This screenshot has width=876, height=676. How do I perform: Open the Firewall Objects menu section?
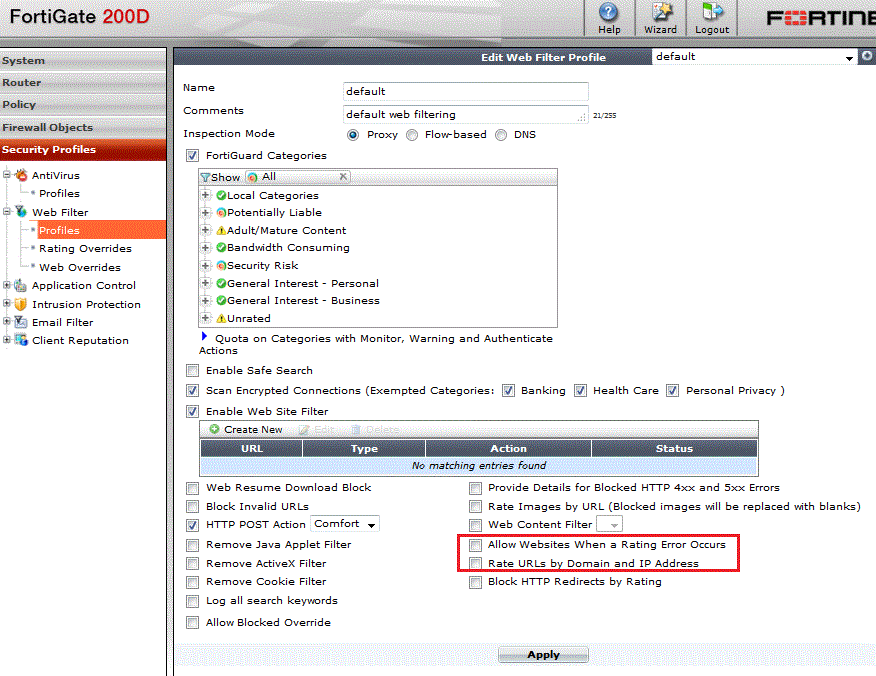tap(83, 127)
